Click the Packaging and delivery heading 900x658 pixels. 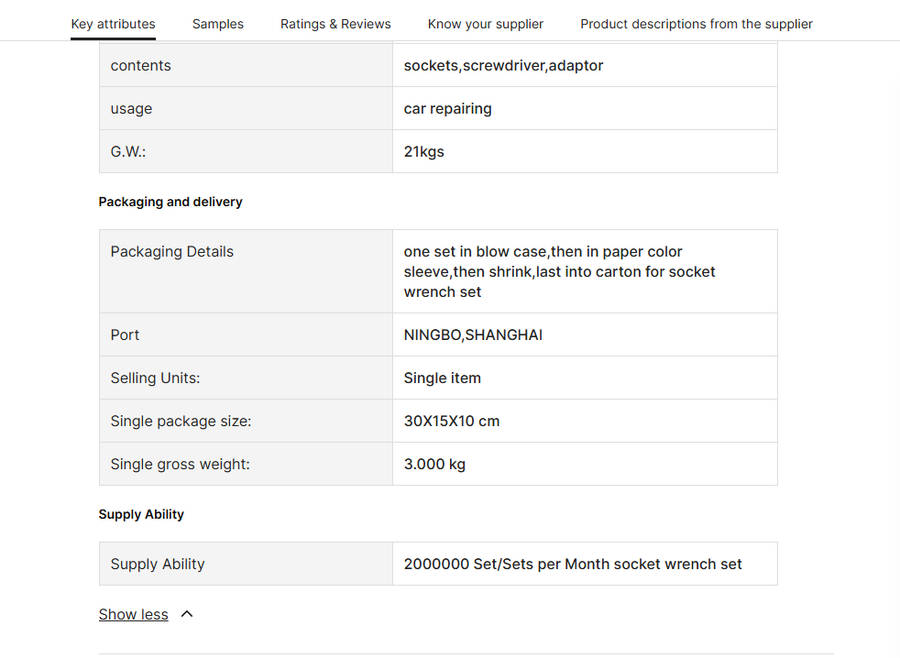[170, 202]
